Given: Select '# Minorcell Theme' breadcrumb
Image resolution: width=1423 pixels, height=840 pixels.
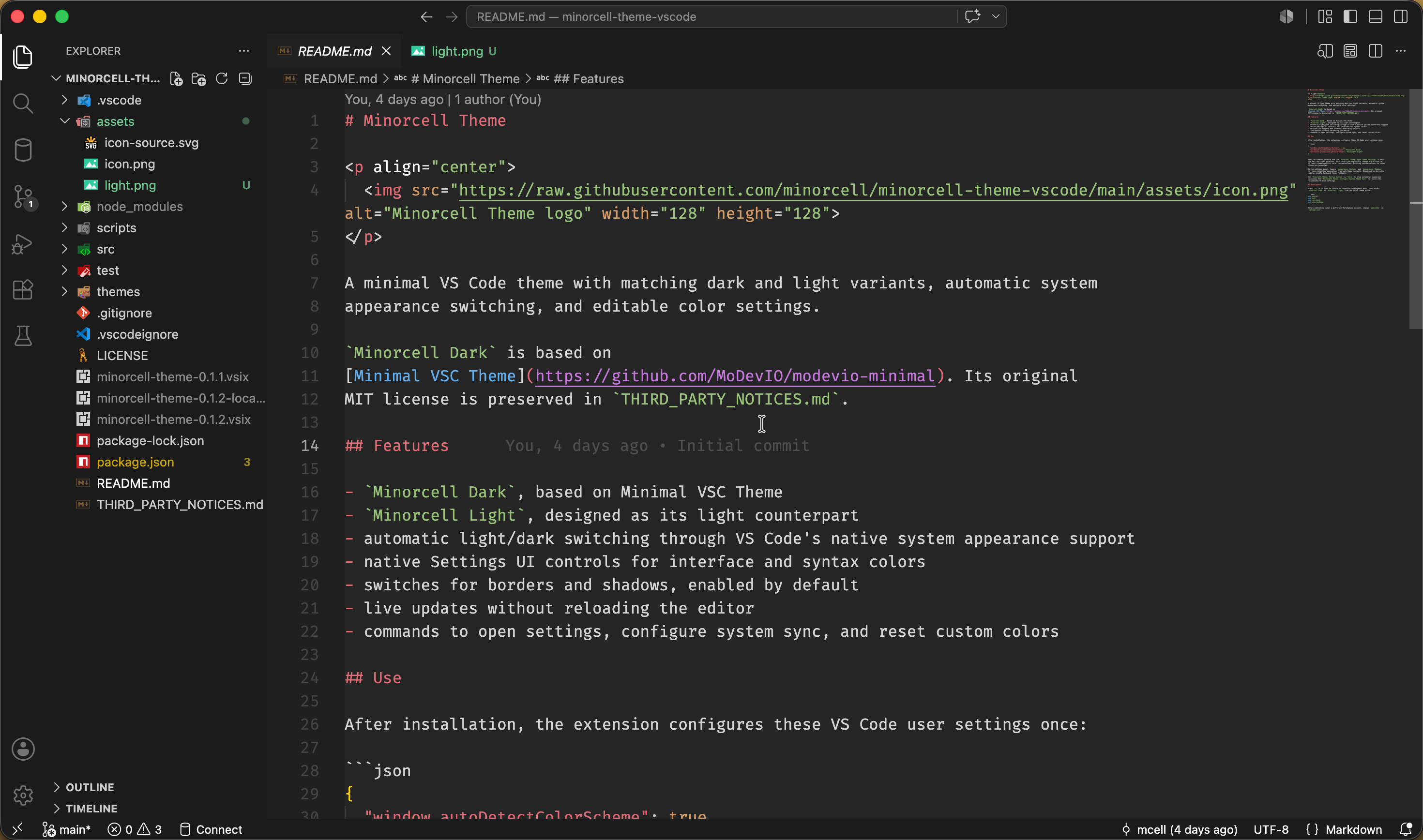Looking at the screenshot, I should [465, 79].
